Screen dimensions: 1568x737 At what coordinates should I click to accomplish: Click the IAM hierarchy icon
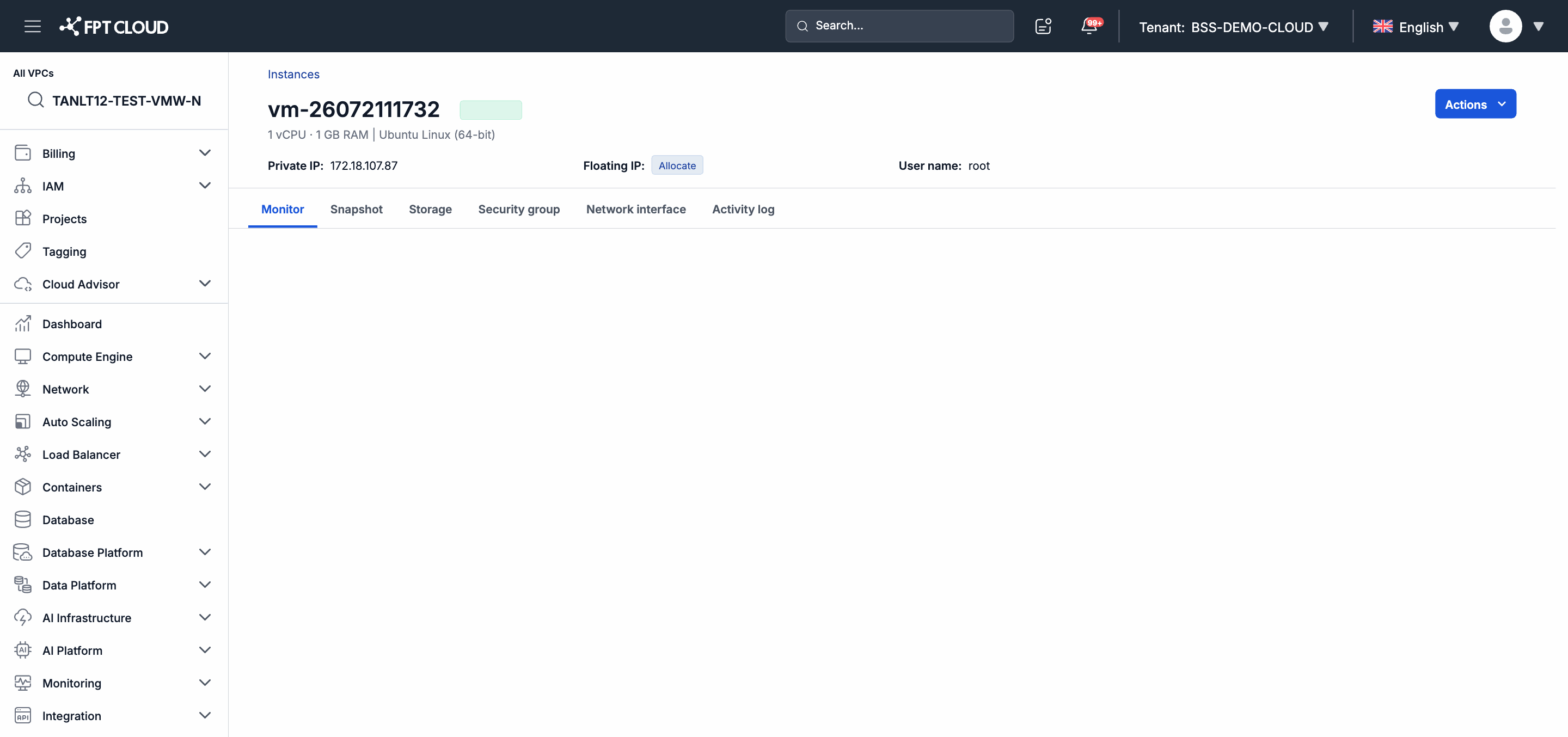[x=22, y=186]
